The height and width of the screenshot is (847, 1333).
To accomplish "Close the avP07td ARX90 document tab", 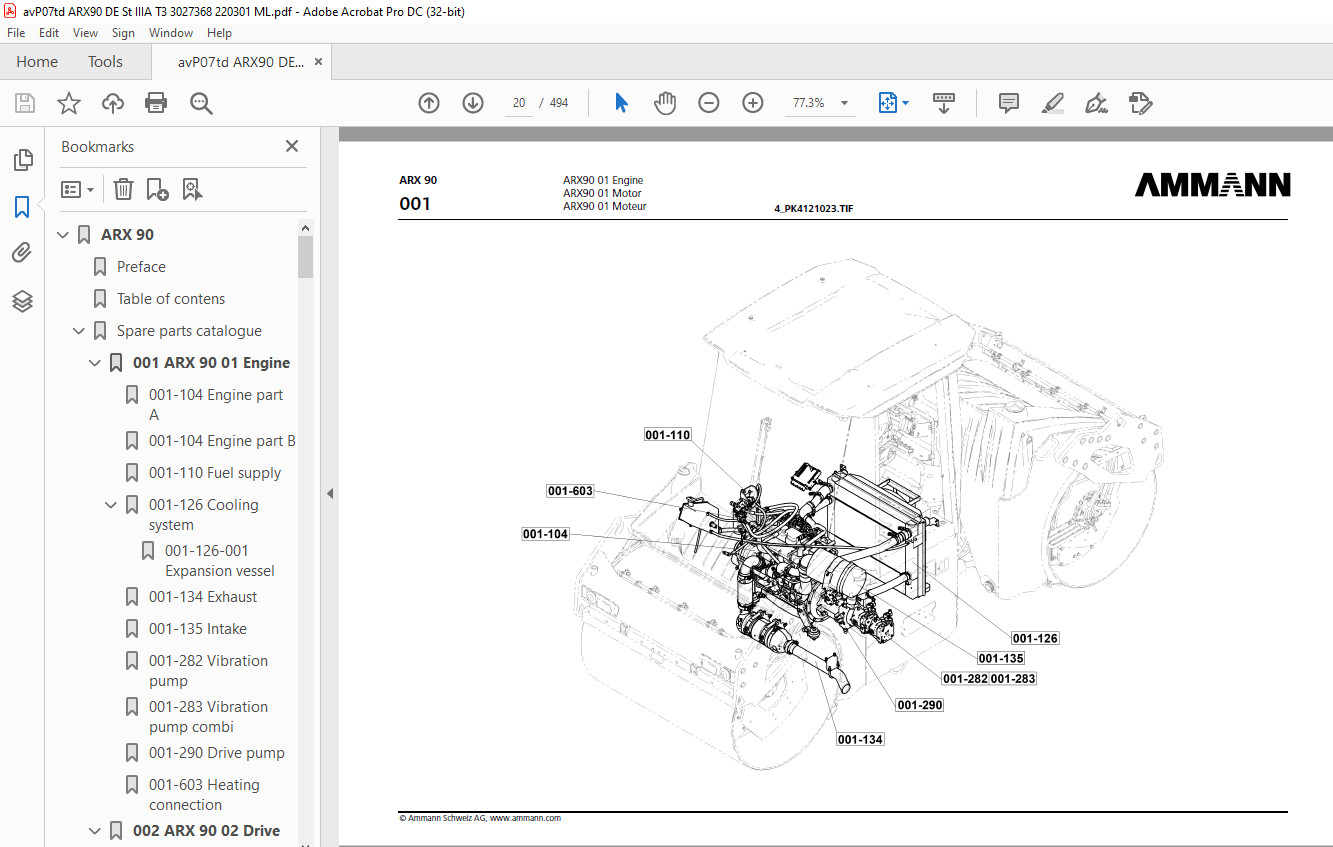I will [x=318, y=62].
